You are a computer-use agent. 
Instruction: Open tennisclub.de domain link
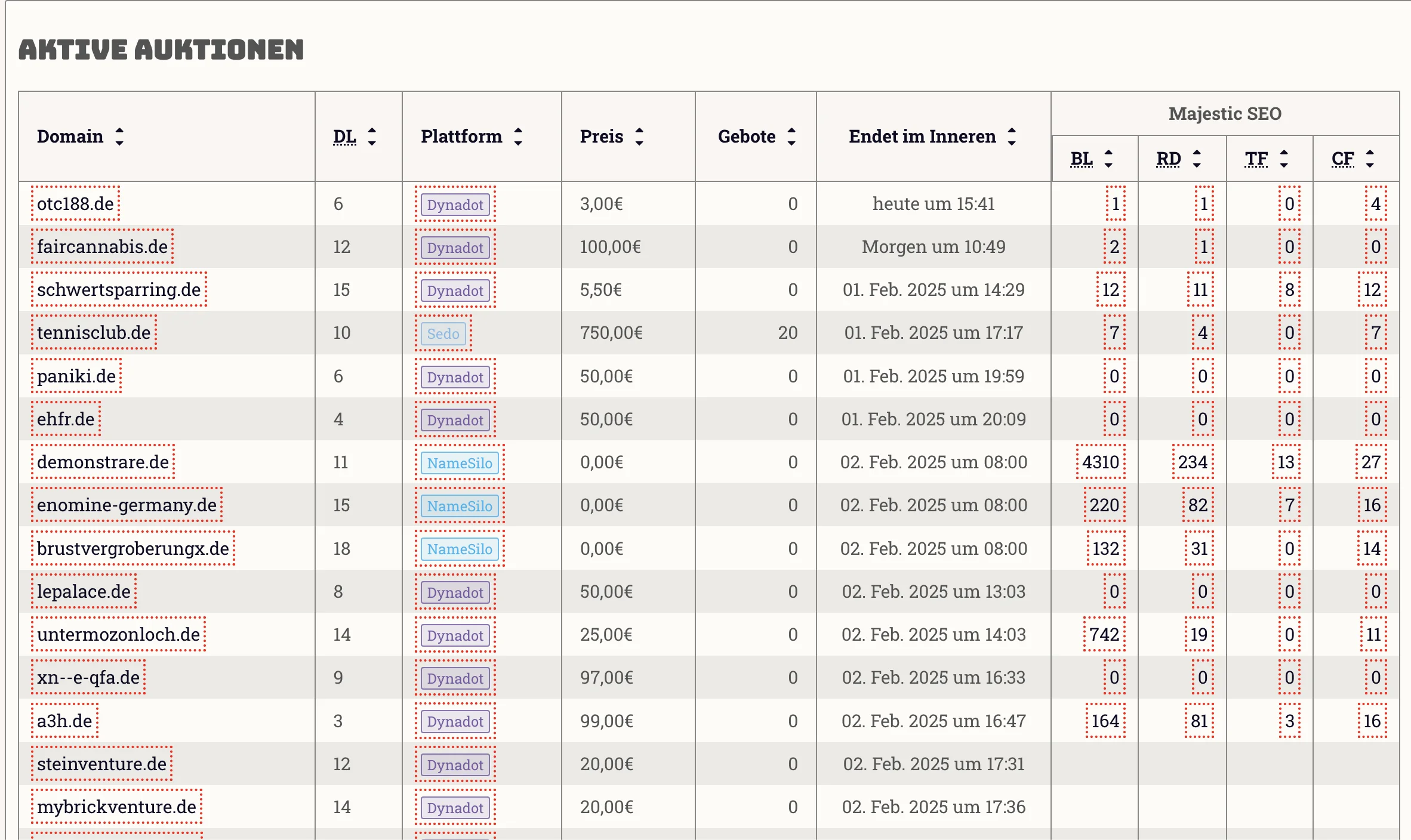click(94, 332)
